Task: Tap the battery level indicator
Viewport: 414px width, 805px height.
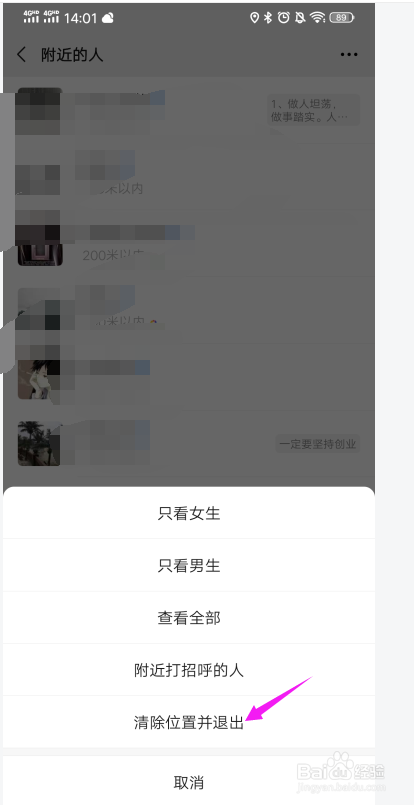Action: (342, 18)
